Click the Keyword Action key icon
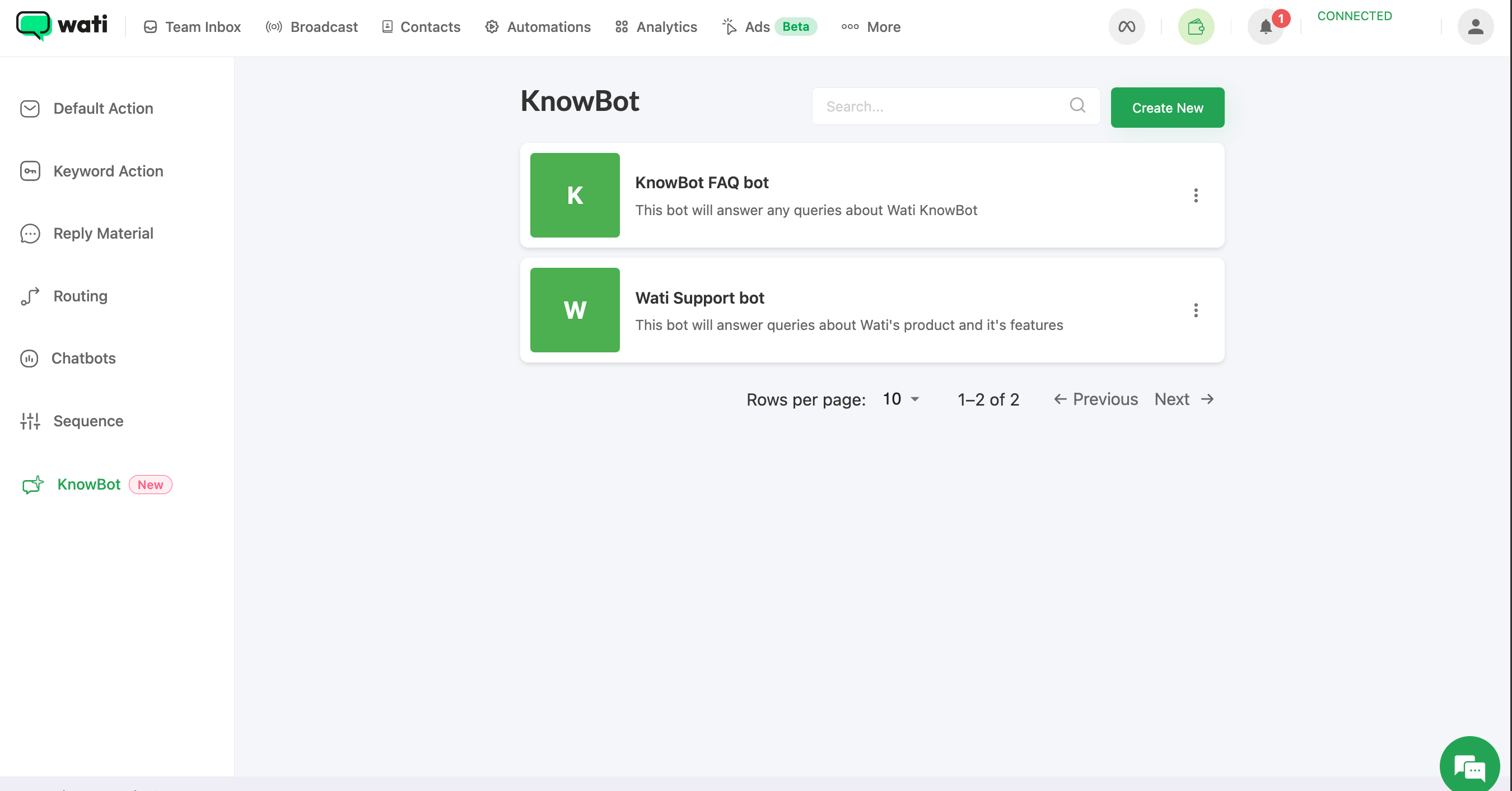 coord(30,171)
